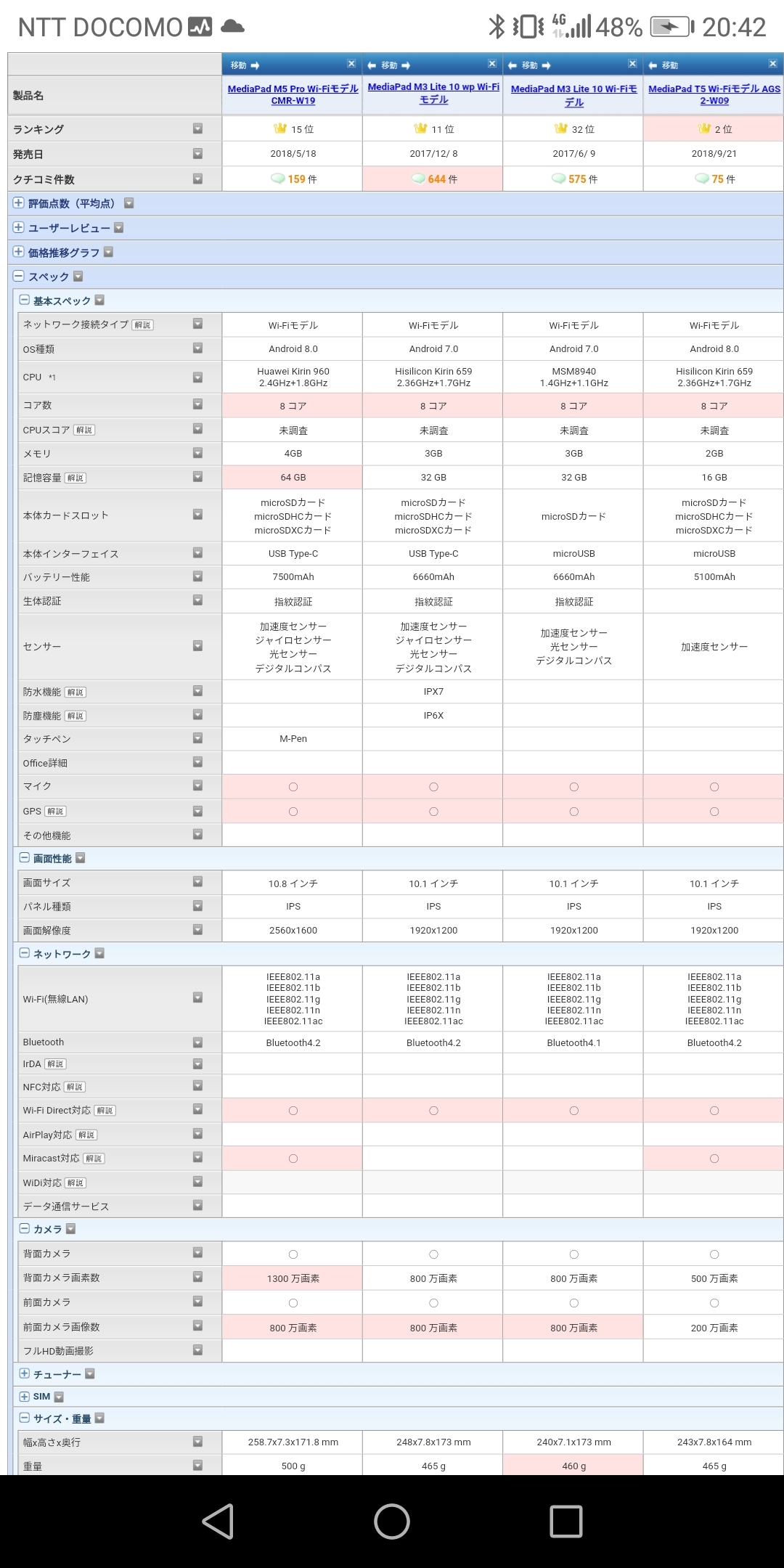Show 解説 help for GPS

(55, 811)
